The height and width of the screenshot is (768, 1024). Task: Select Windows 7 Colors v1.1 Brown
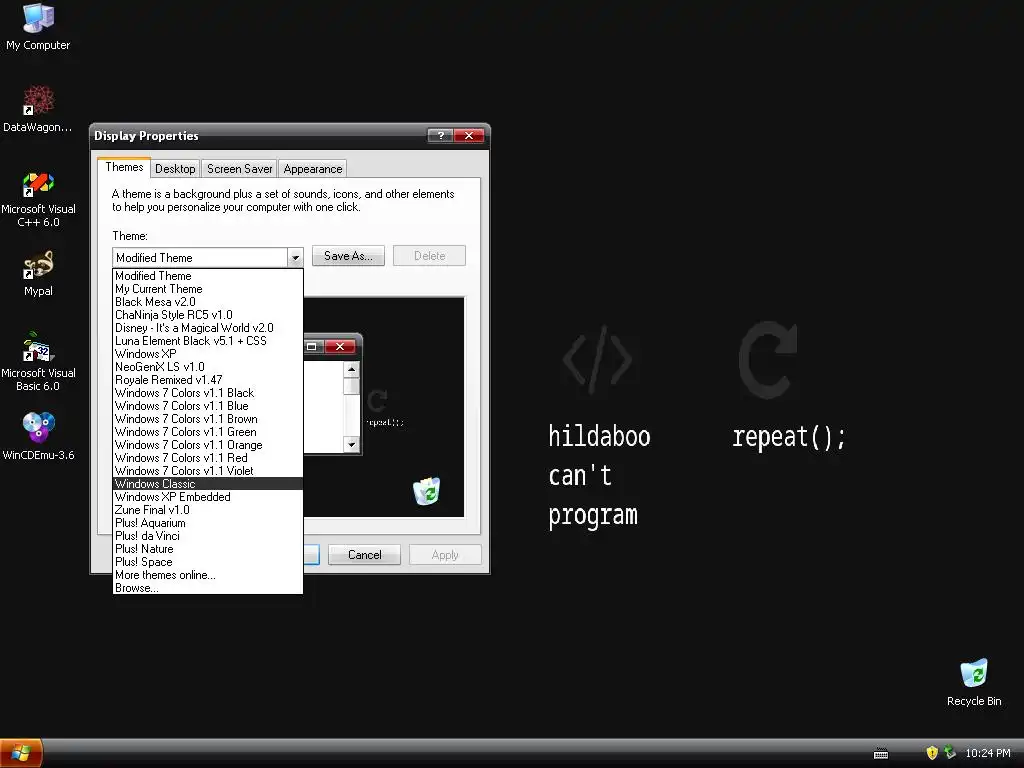point(208,419)
